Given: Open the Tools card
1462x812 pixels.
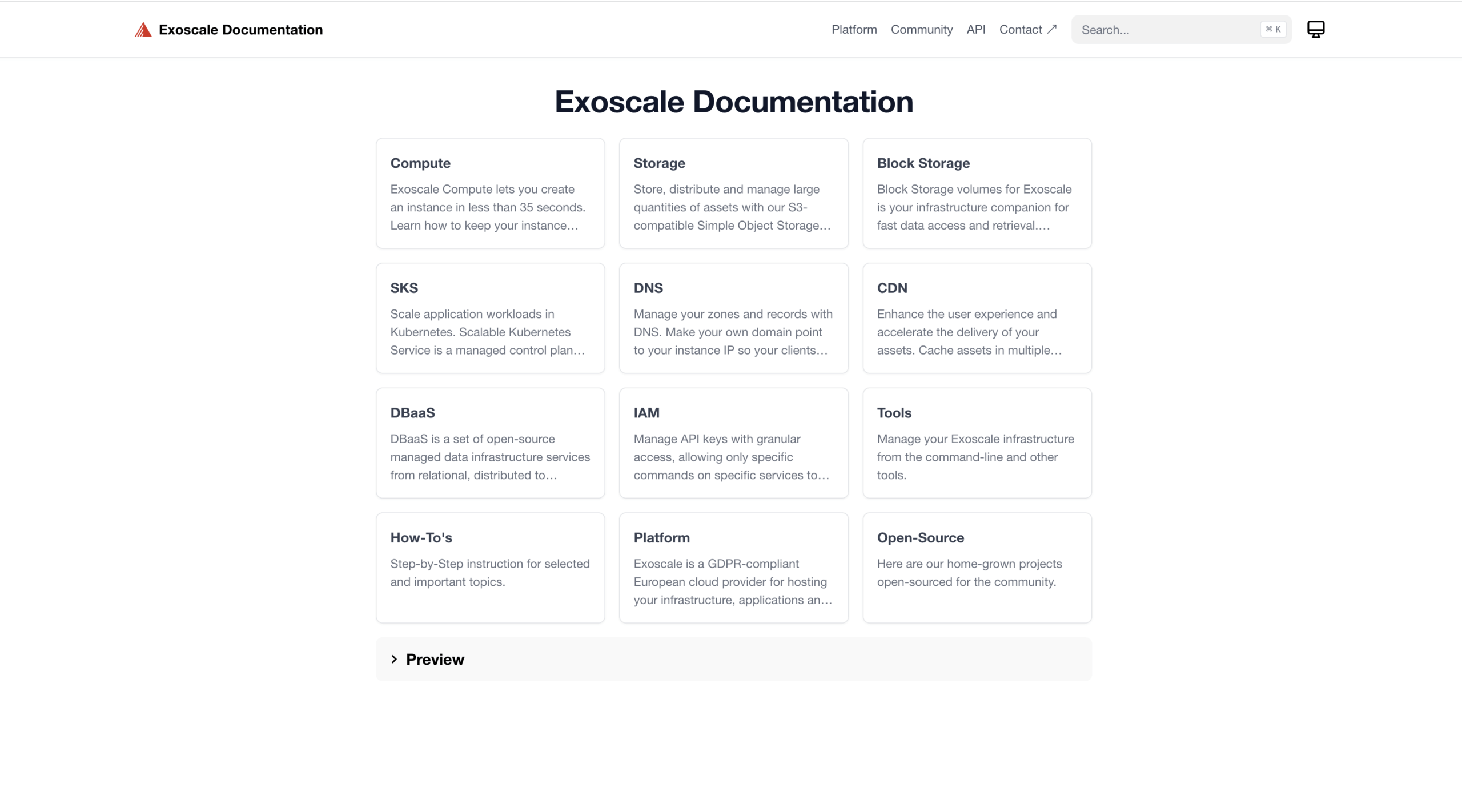Looking at the screenshot, I should click(x=977, y=443).
